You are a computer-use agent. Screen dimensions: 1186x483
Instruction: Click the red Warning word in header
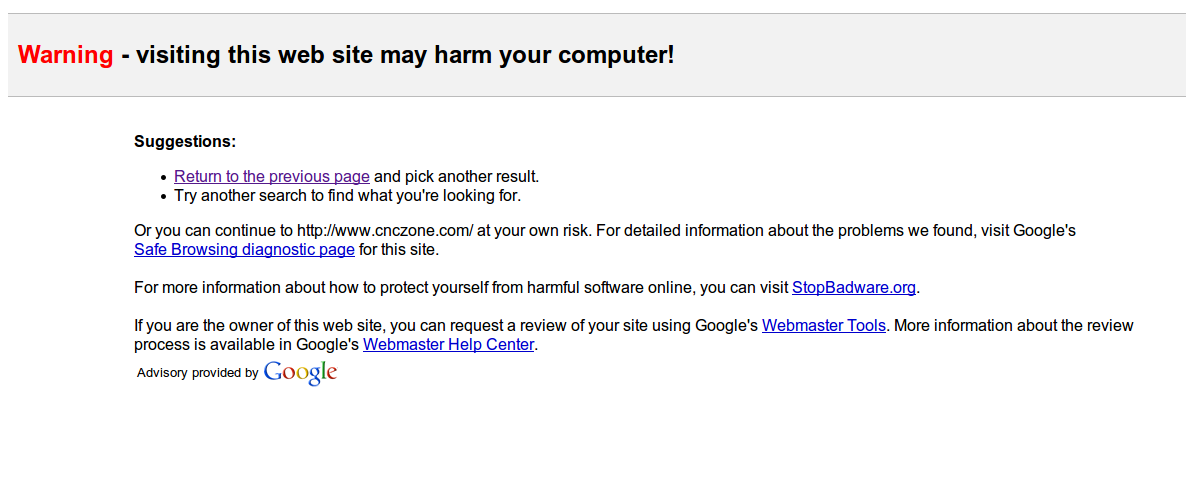pos(65,55)
